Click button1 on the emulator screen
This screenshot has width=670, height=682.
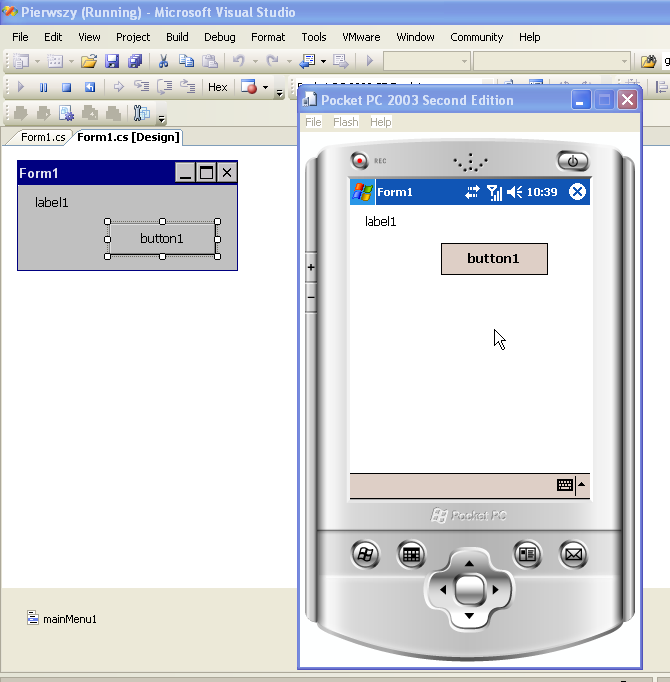coord(494,259)
